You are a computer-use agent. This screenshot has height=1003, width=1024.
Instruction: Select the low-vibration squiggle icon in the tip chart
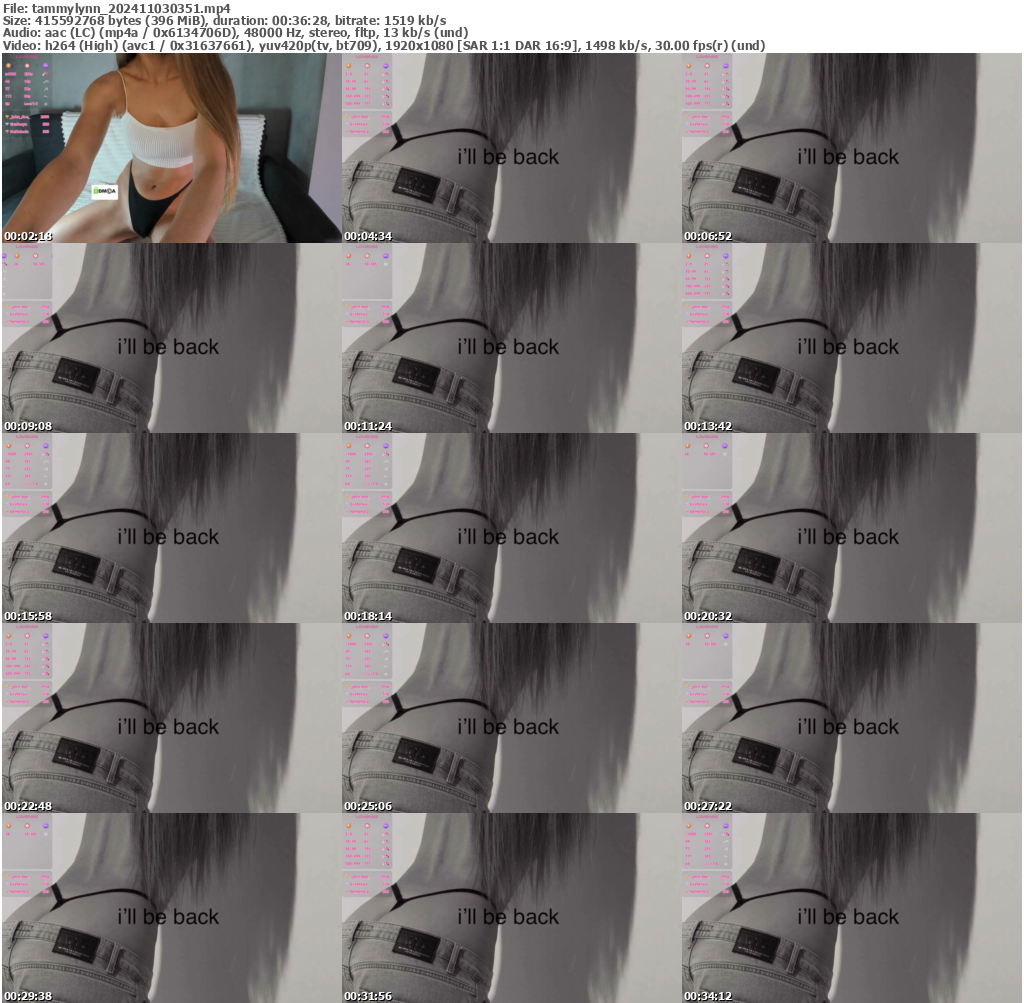(45, 96)
